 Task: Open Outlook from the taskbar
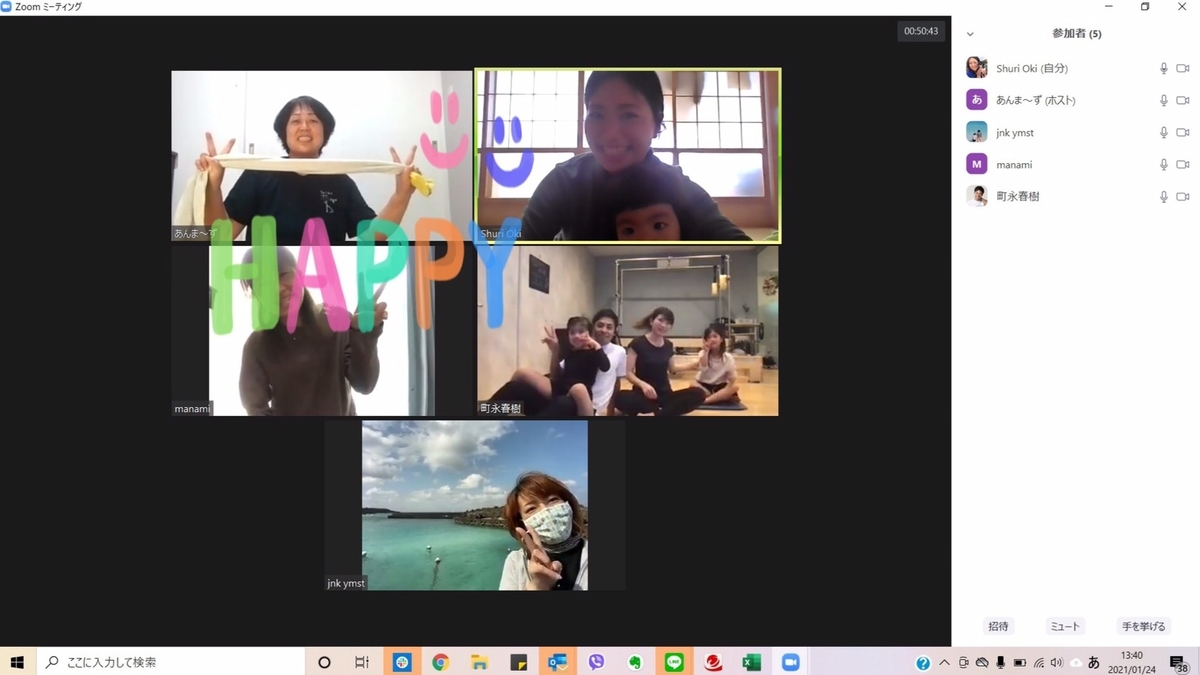tap(557, 662)
